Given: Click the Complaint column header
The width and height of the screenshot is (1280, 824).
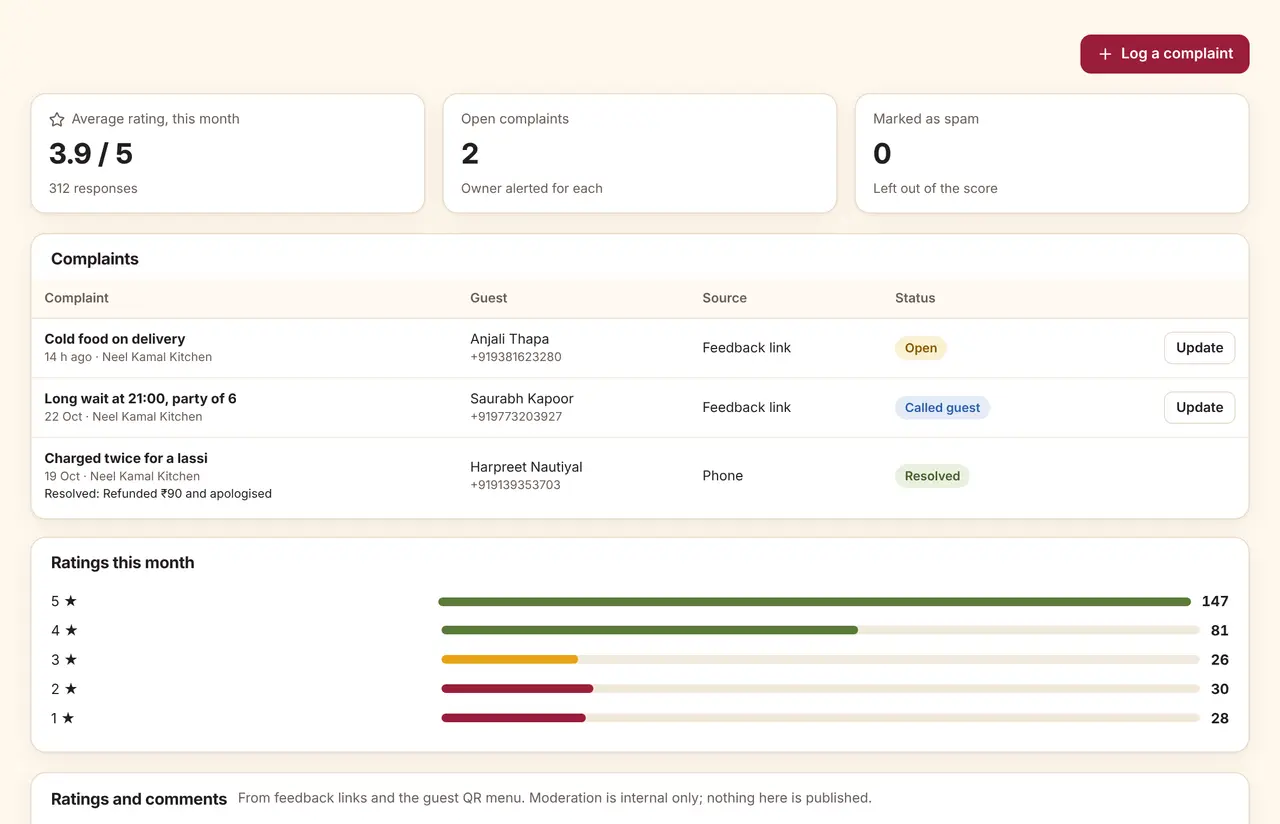Looking at the screenshot, I should [77, 298].
